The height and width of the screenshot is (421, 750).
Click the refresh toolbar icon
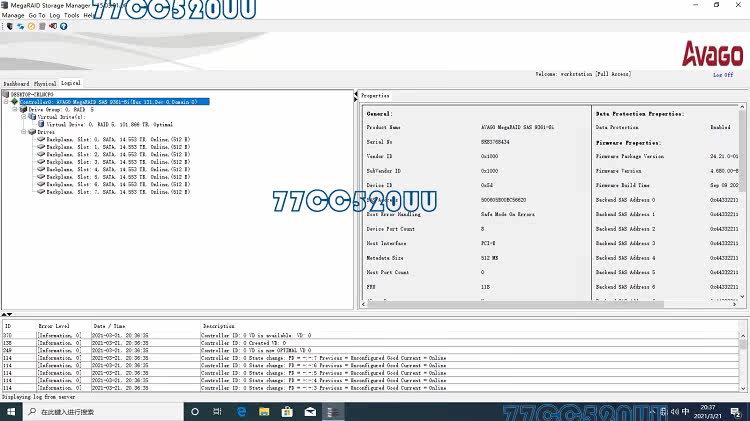click(x=21, y=26)
